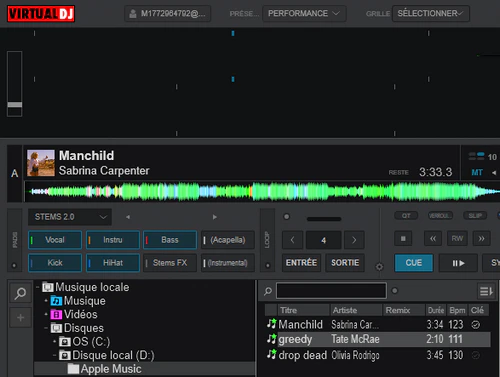
Task: Open the LOOP panel tab
Action: 267,240
